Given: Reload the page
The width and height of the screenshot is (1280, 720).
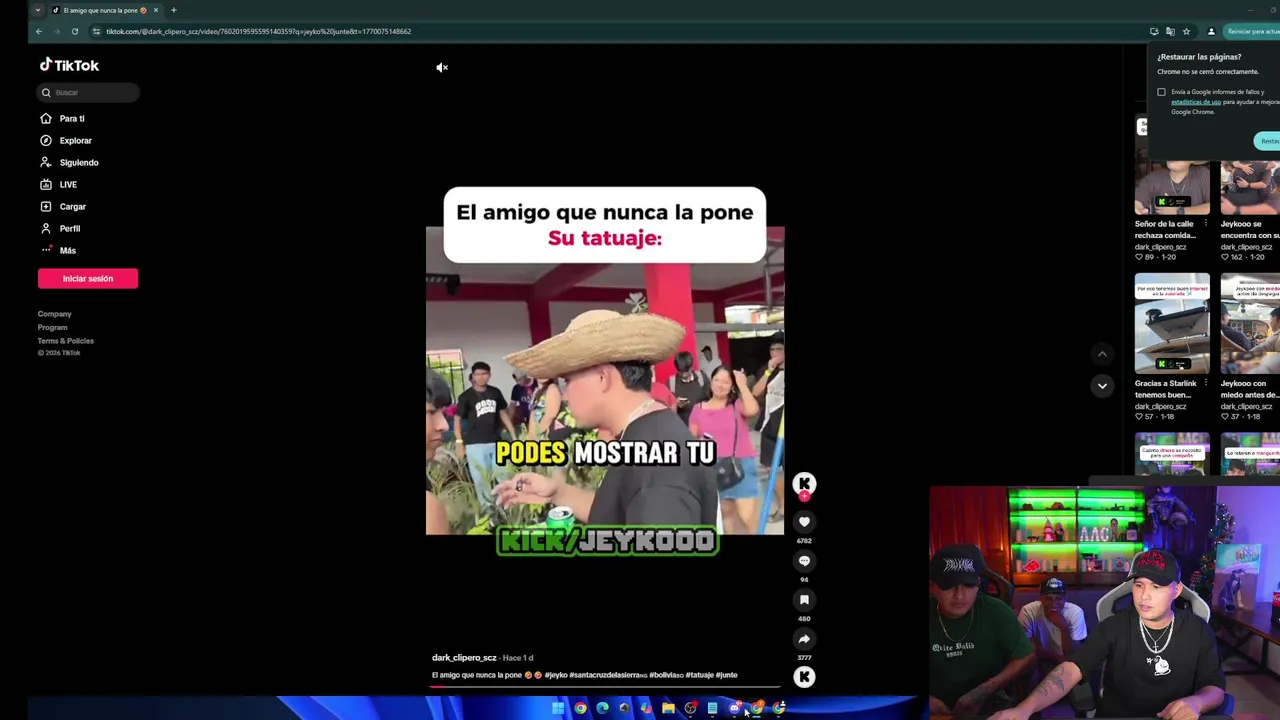Looking at the screenshot, I should coord(74,31).
